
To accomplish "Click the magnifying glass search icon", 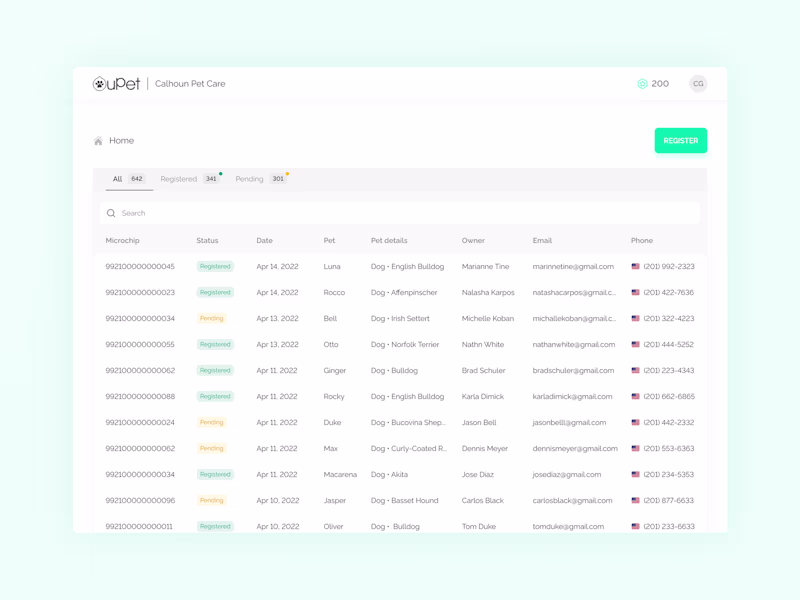I will coord(111,213).
